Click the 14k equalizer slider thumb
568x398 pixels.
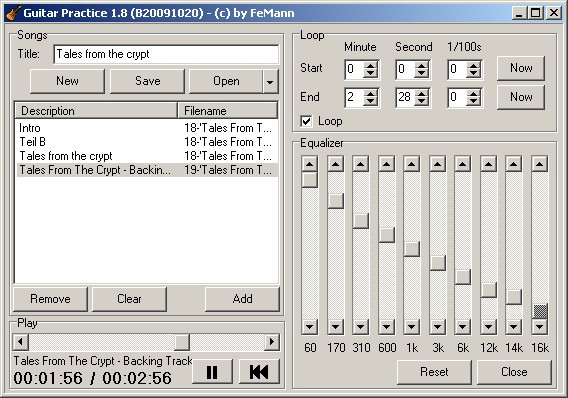(x=514, y=297)
